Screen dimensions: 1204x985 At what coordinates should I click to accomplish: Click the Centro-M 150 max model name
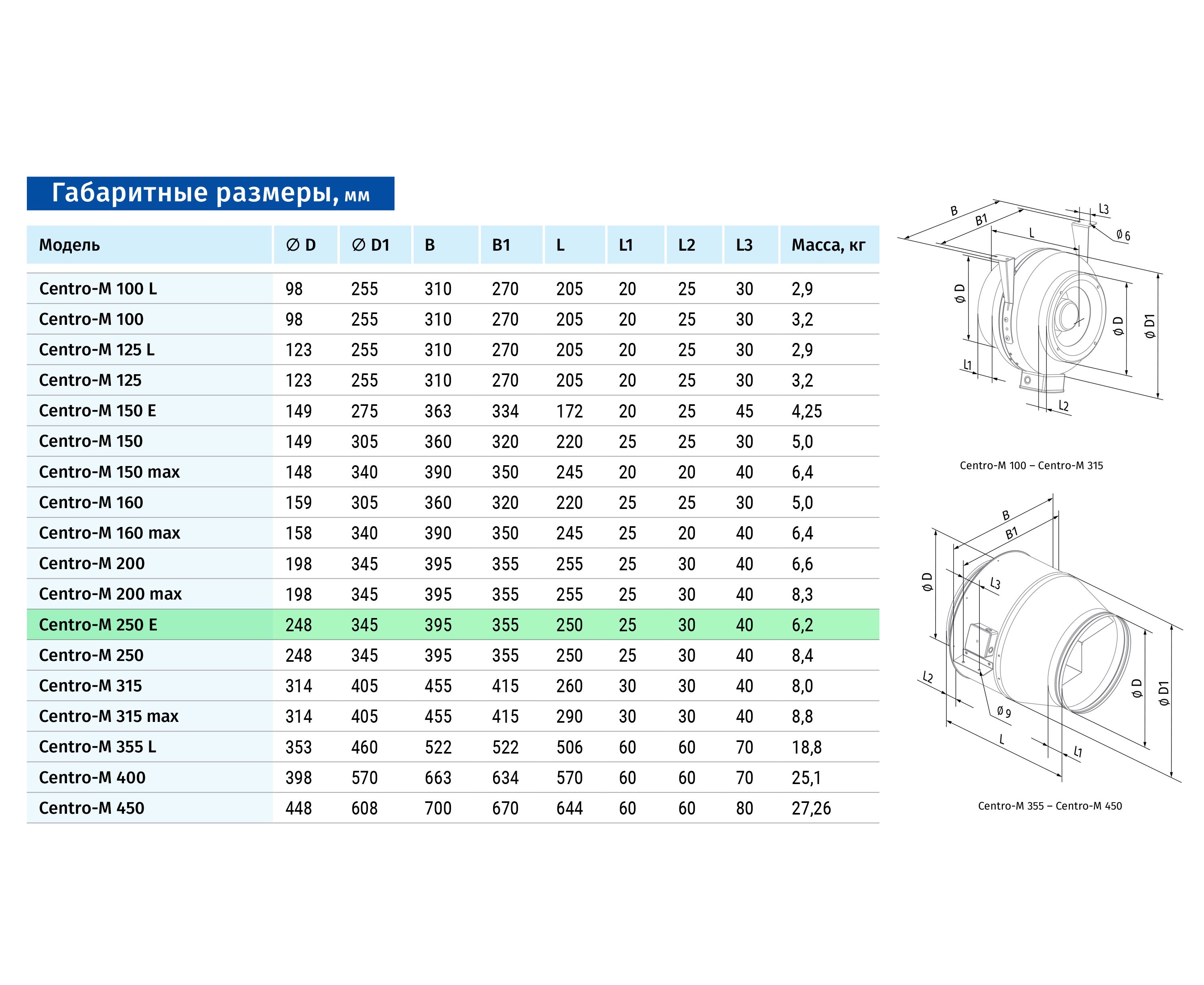pos(109,472)
